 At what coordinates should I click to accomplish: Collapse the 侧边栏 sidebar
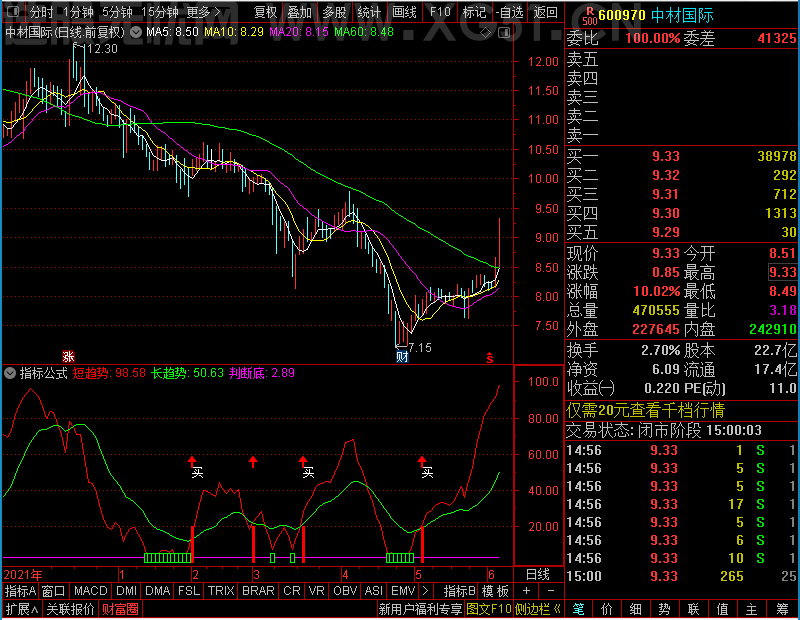[x=538, y=609]
